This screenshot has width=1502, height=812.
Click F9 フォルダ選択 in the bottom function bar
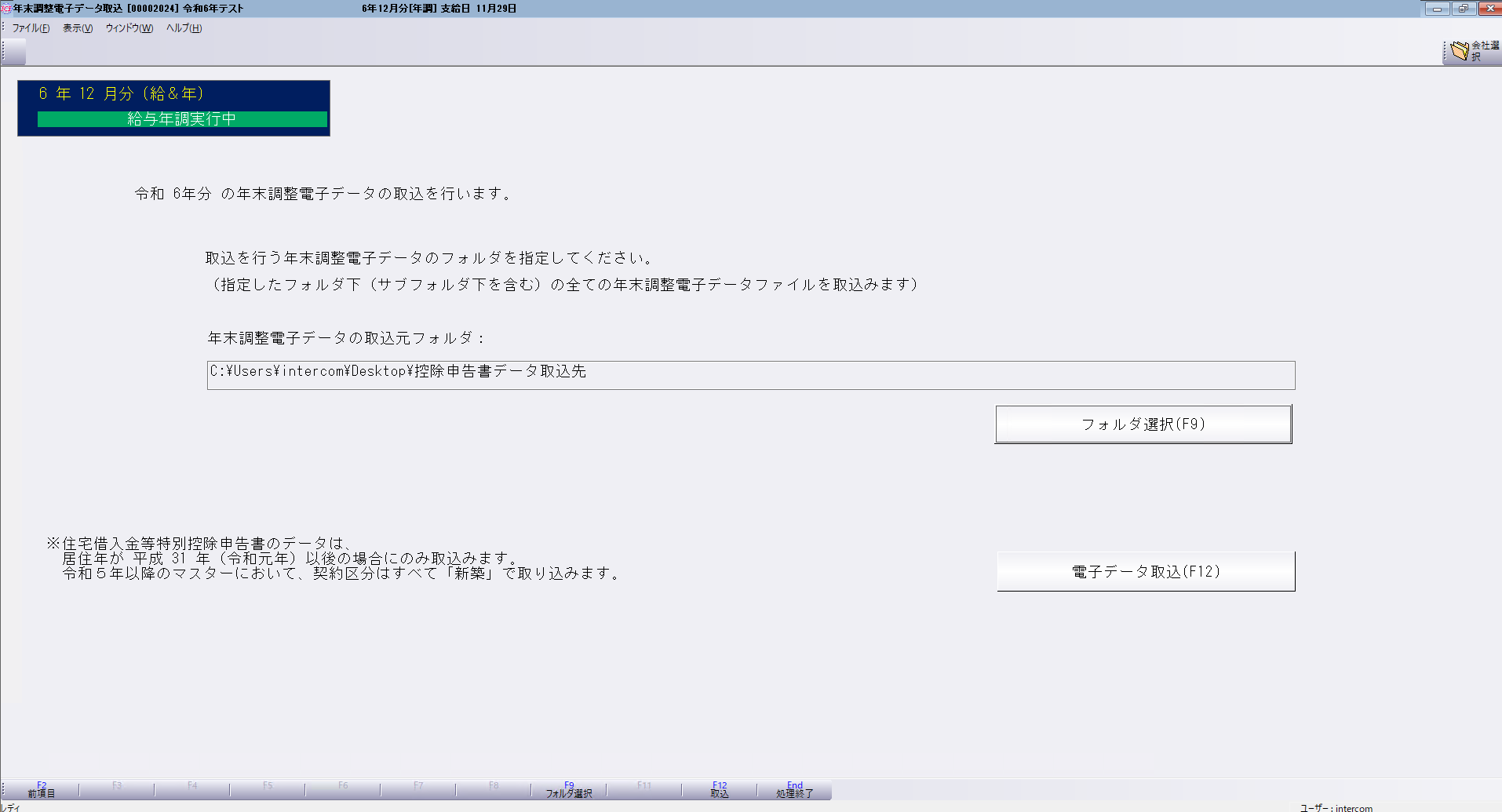point(569,790)
